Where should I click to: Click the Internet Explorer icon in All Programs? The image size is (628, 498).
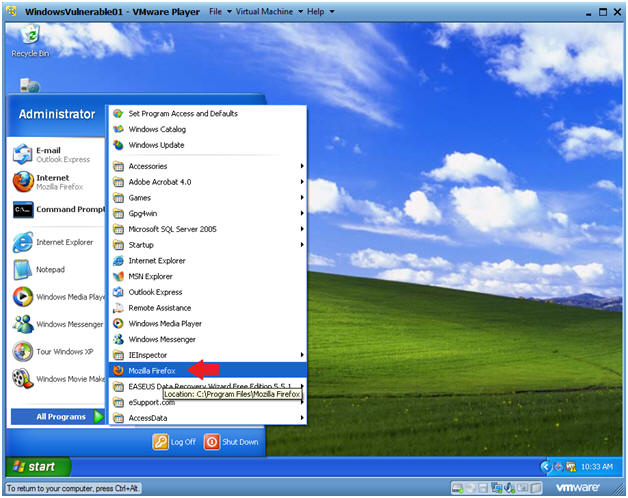(118, 261)
